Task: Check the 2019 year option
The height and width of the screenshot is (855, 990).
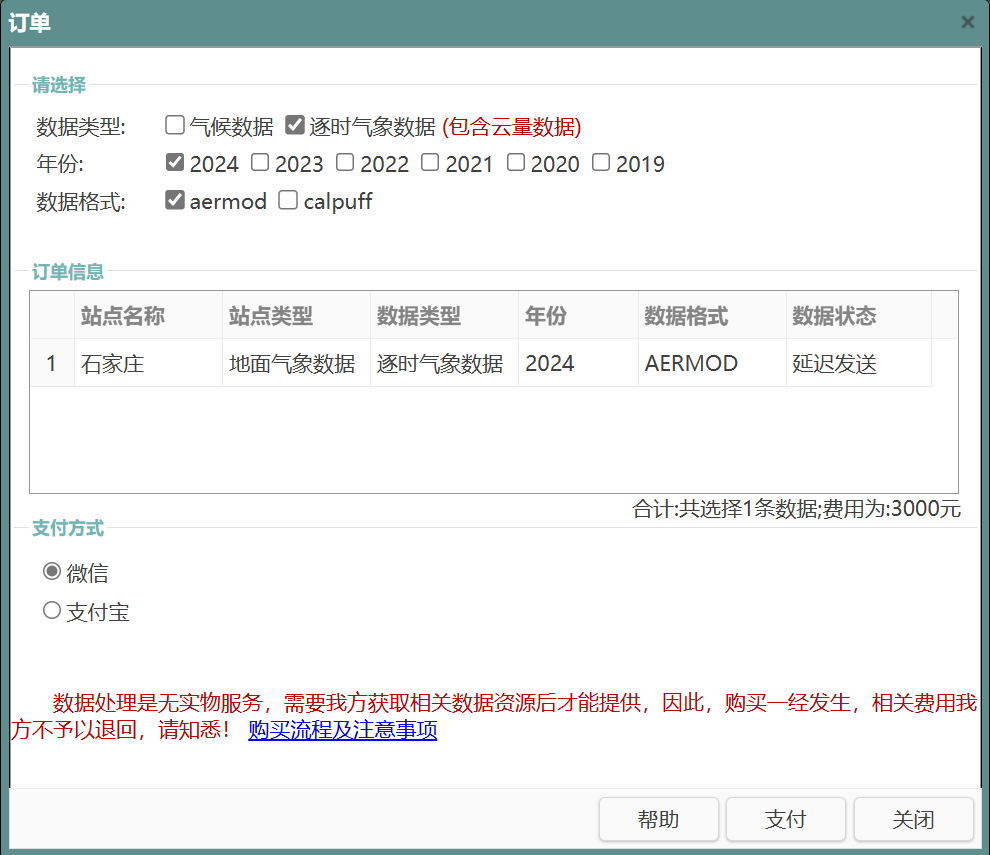Action: tap(601, 163)
